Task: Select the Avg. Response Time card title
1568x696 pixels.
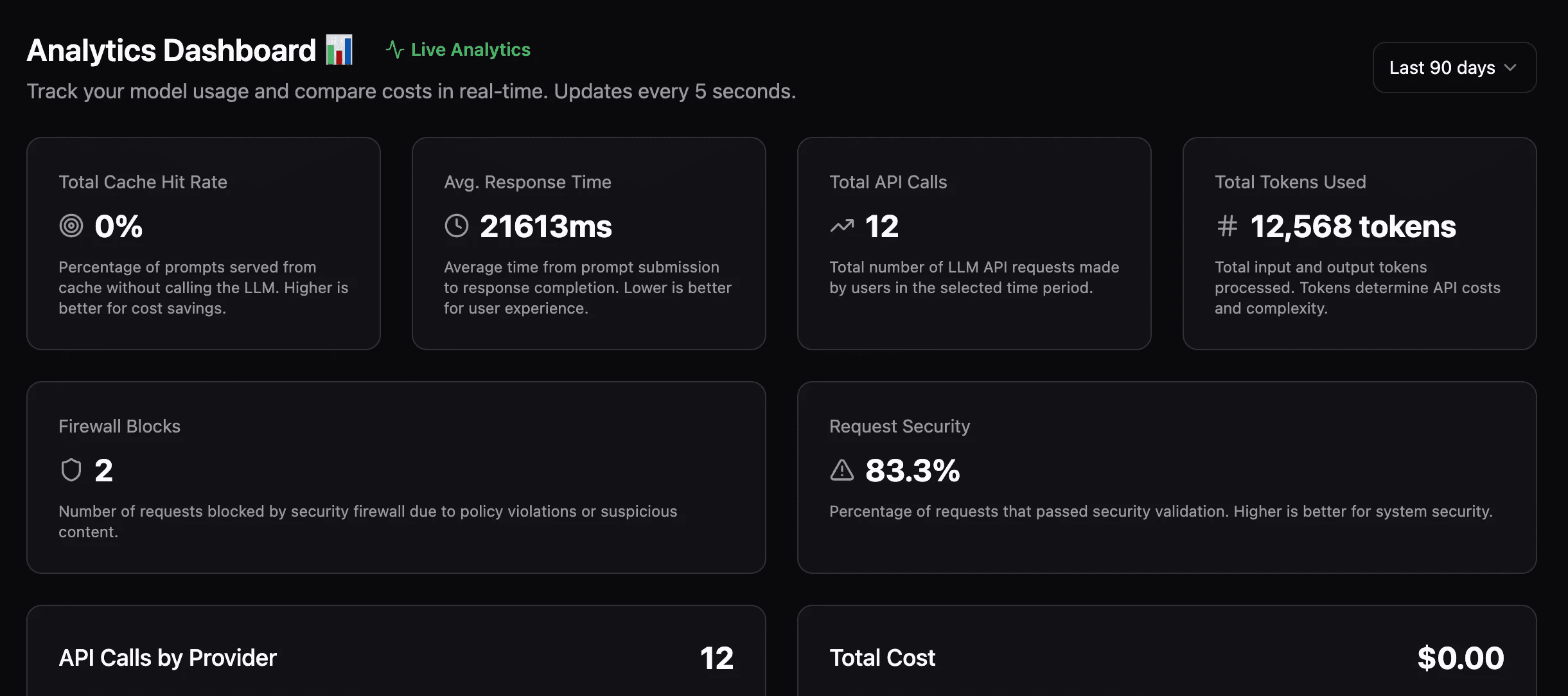Action: coord(527,182)
